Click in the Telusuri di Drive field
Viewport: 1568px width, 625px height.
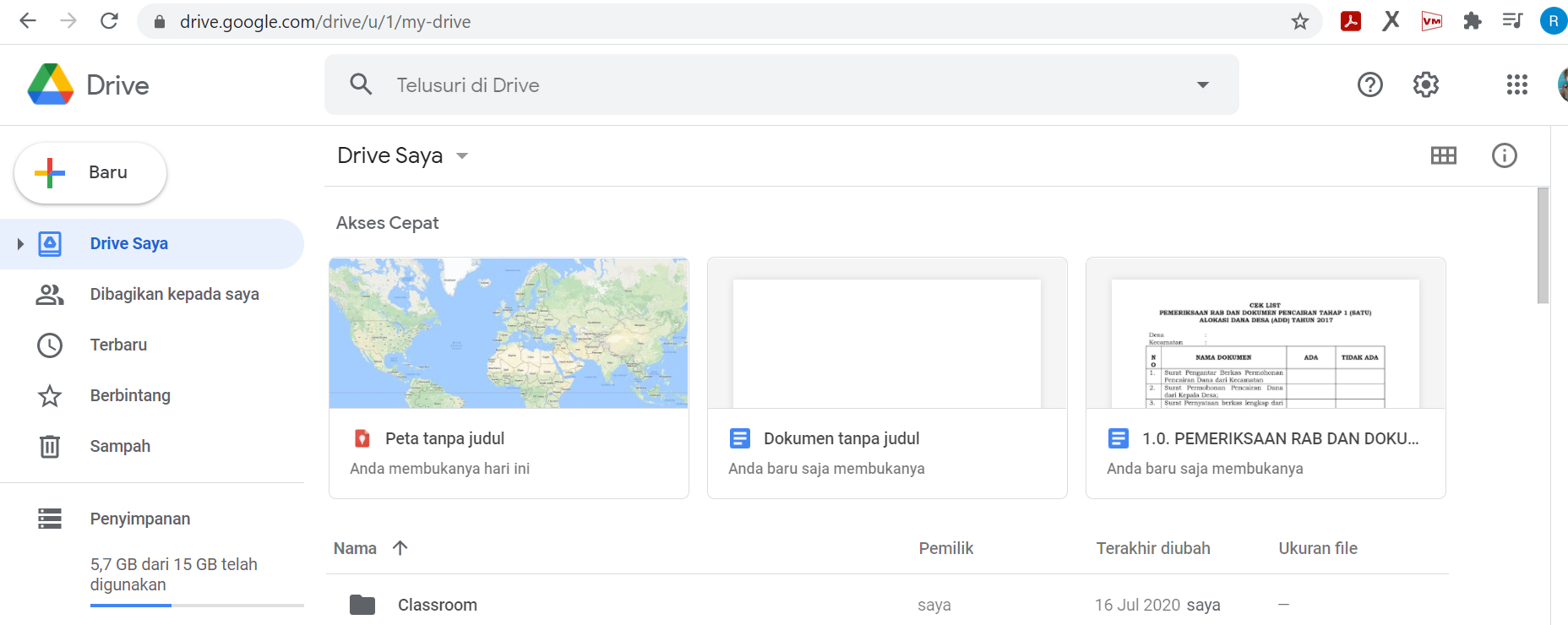click(x=781, y=84)
